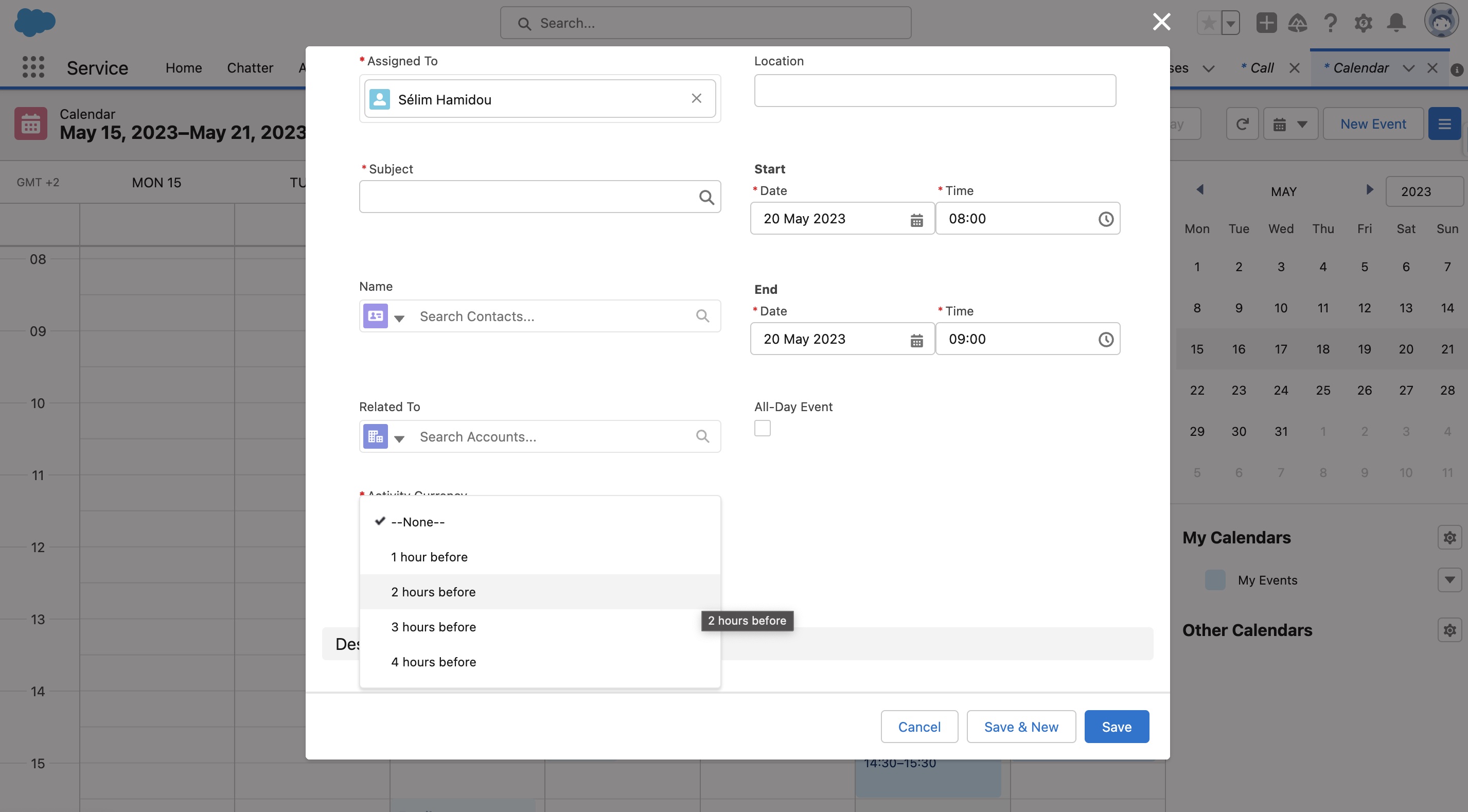1468x812 pixels.
Task: Click the New Event button
Action: 1372,123
